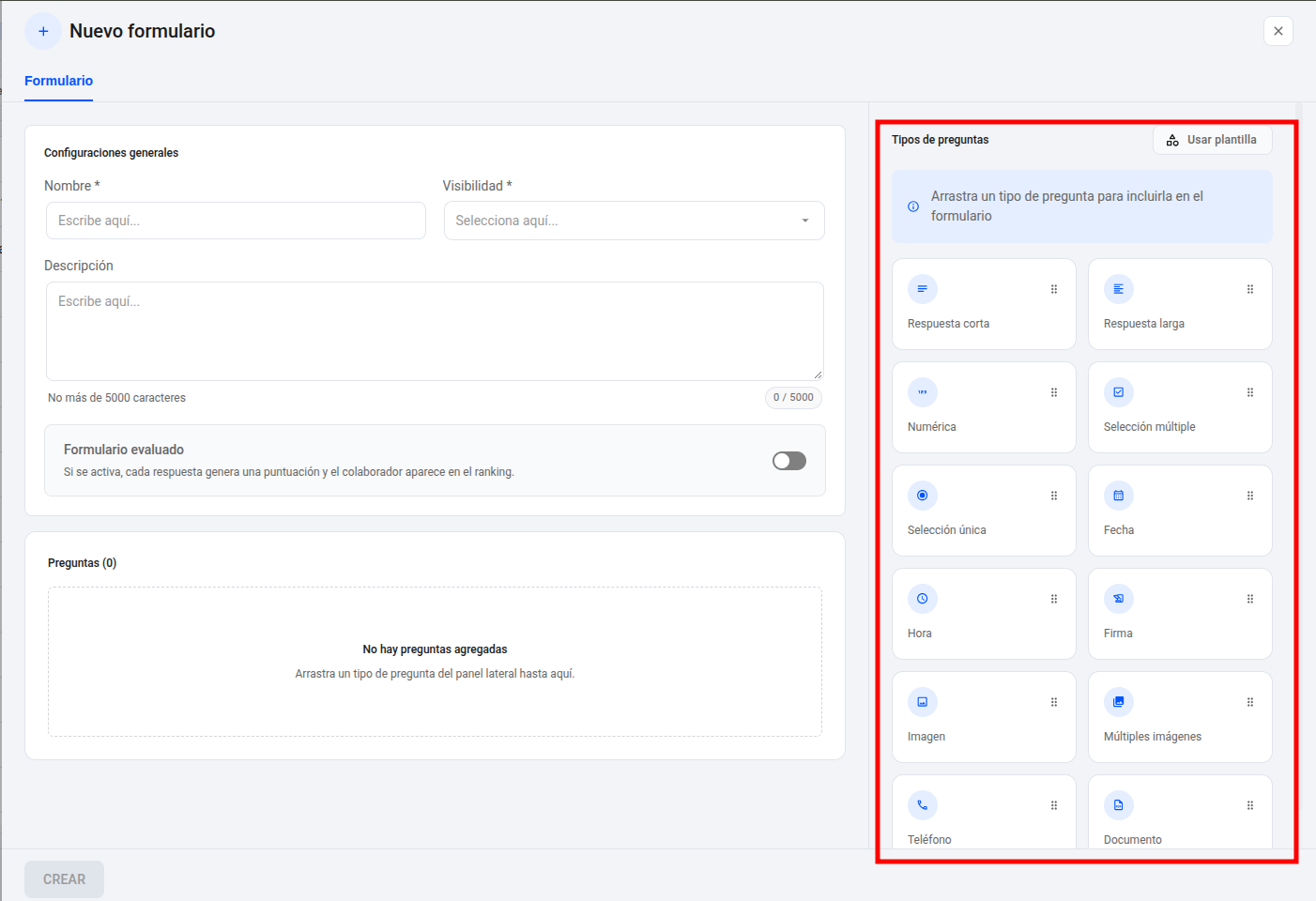Switch to the Formulario tab
The image size is (1316, 901).
click(x=58, y=81)
